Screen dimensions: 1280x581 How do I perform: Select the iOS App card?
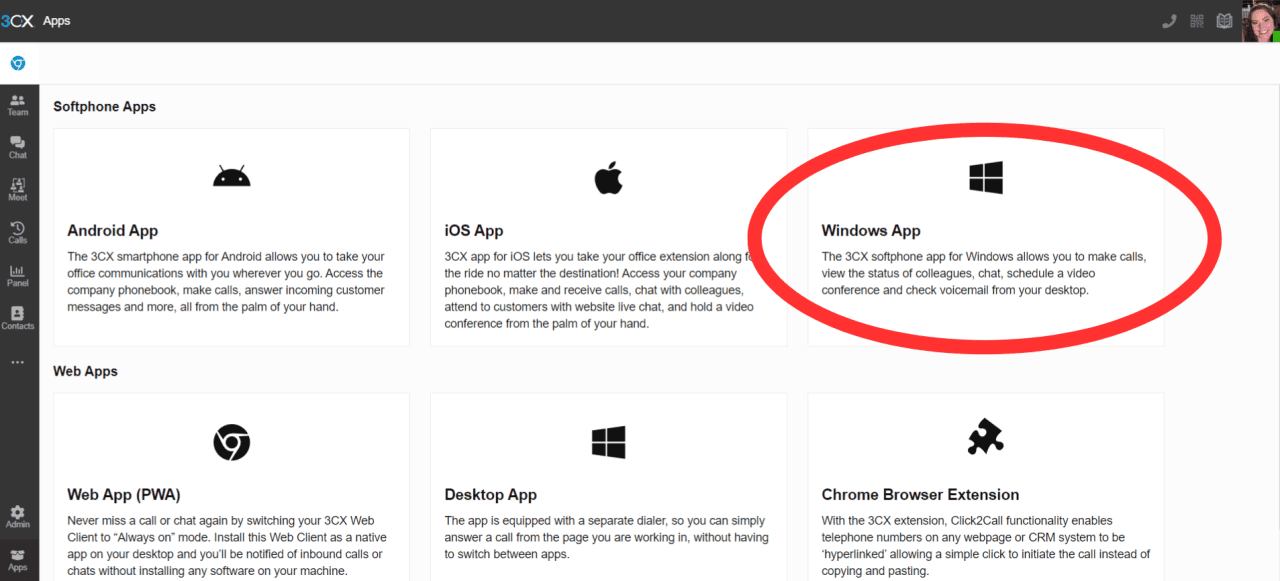(x=608, y=237)
